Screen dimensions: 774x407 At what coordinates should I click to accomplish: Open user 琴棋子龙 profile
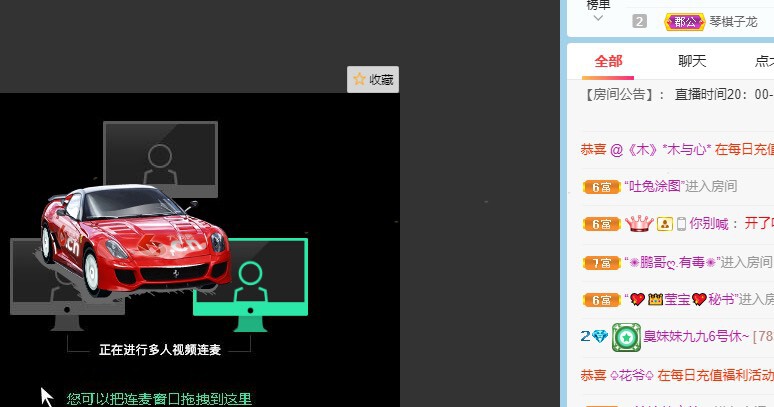click(733, 22)
